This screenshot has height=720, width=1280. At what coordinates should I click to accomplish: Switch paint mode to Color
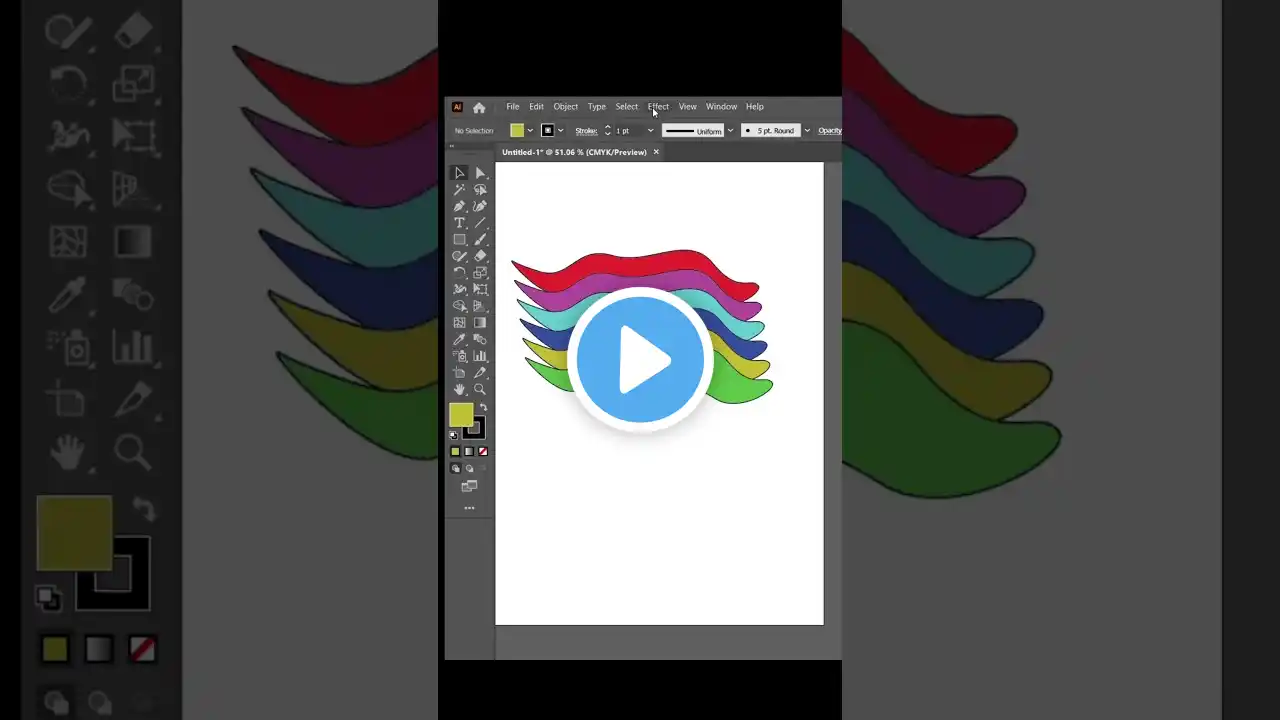click(x=455, y=452)
